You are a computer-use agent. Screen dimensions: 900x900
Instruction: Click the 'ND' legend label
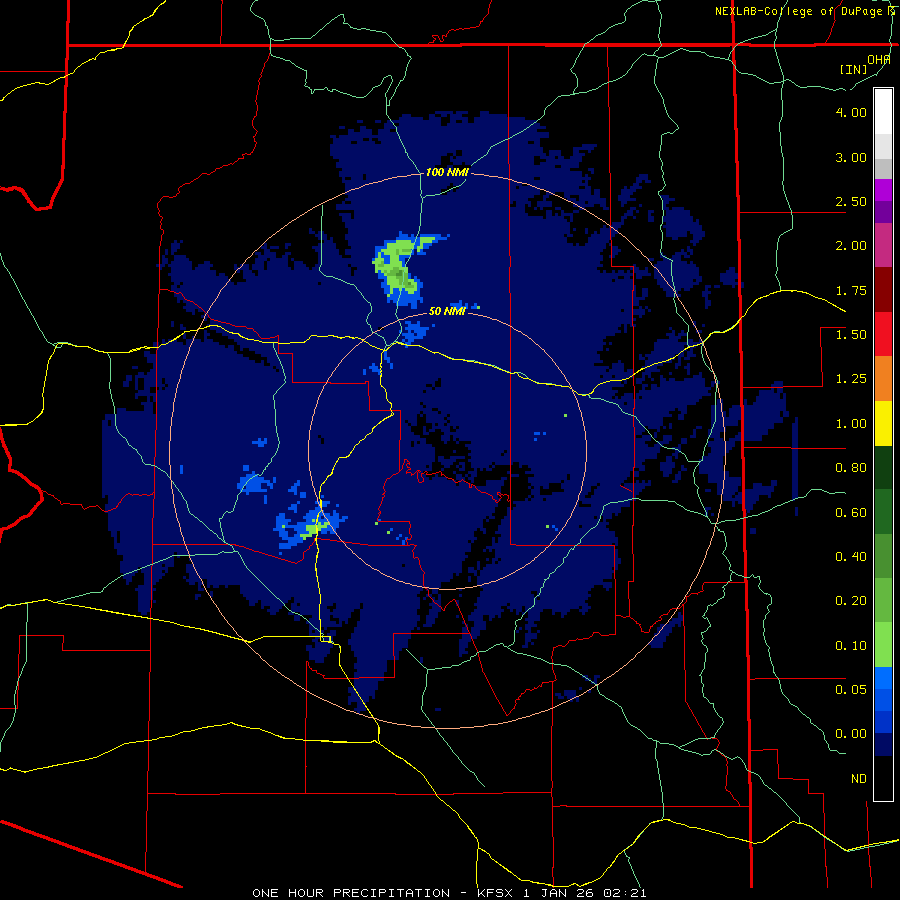point(859,779)
